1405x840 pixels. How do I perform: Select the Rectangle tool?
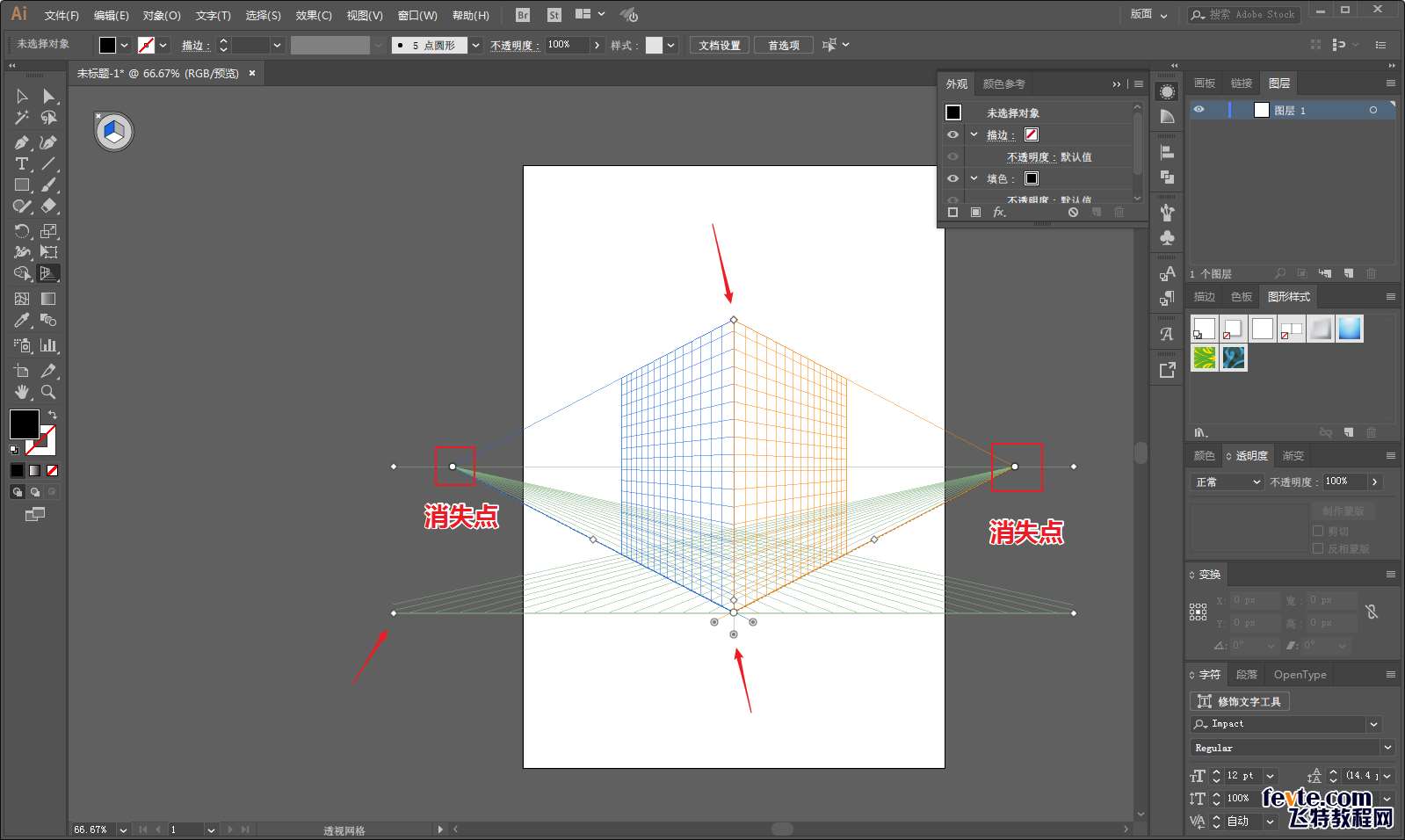(x=22, y=185)
